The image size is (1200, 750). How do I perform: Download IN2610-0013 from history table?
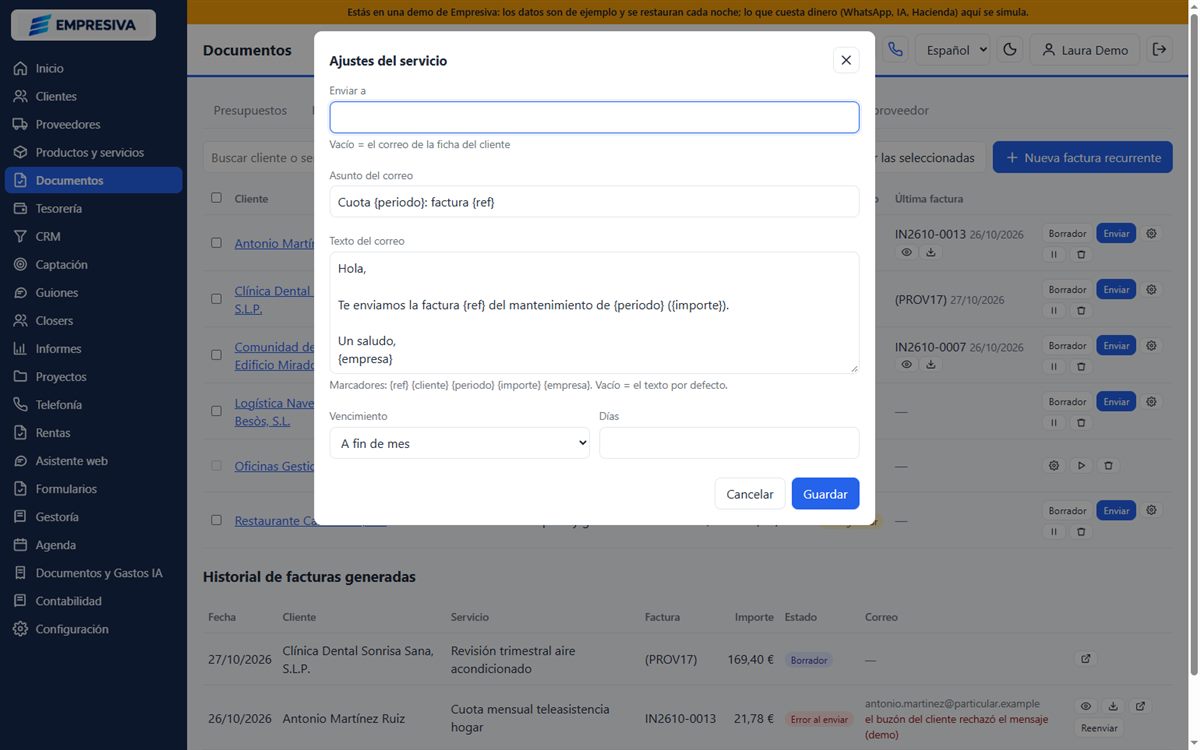pyautogui.click(x=1113, y=706)
